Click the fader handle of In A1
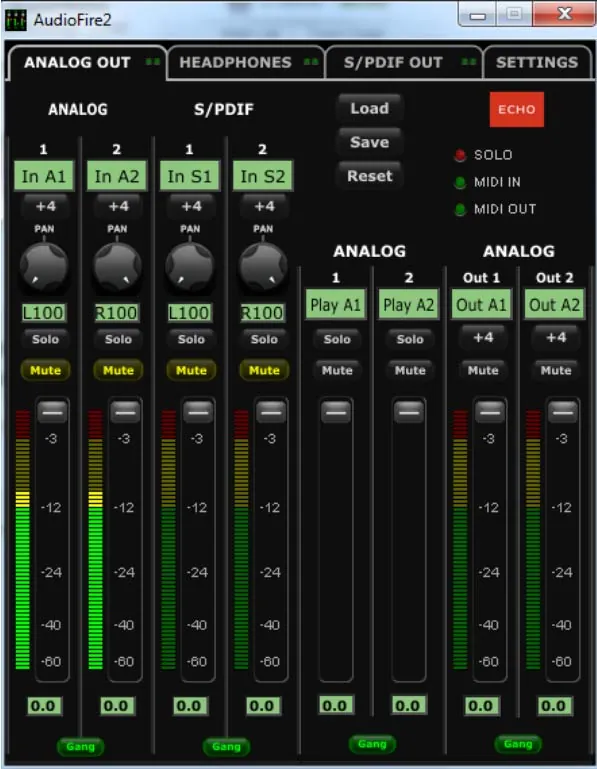Screen dimensions: 597x769 [x=52, y=412]
